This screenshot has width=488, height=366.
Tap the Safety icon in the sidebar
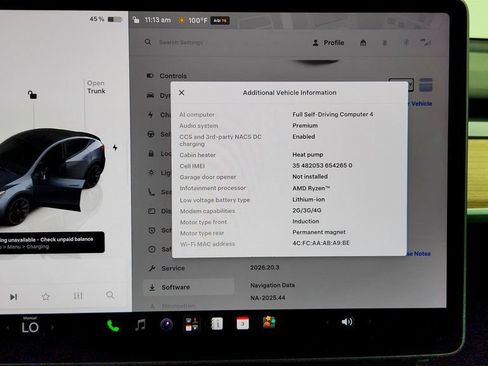point(152,249)
